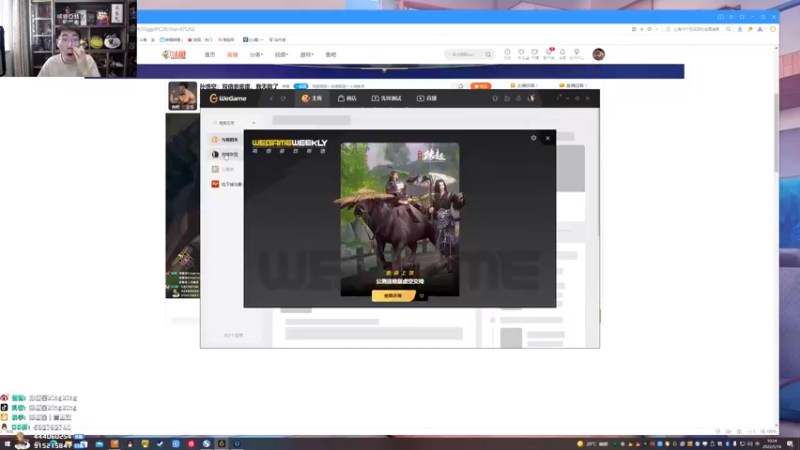Open Huya 直播 nav item
This screenshot has width=800, height=450.
click(232, 55)
